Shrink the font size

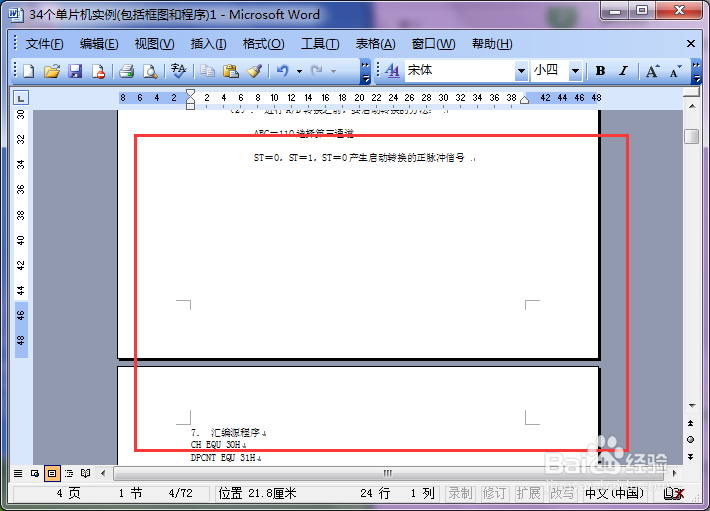(x=675, y=71)
